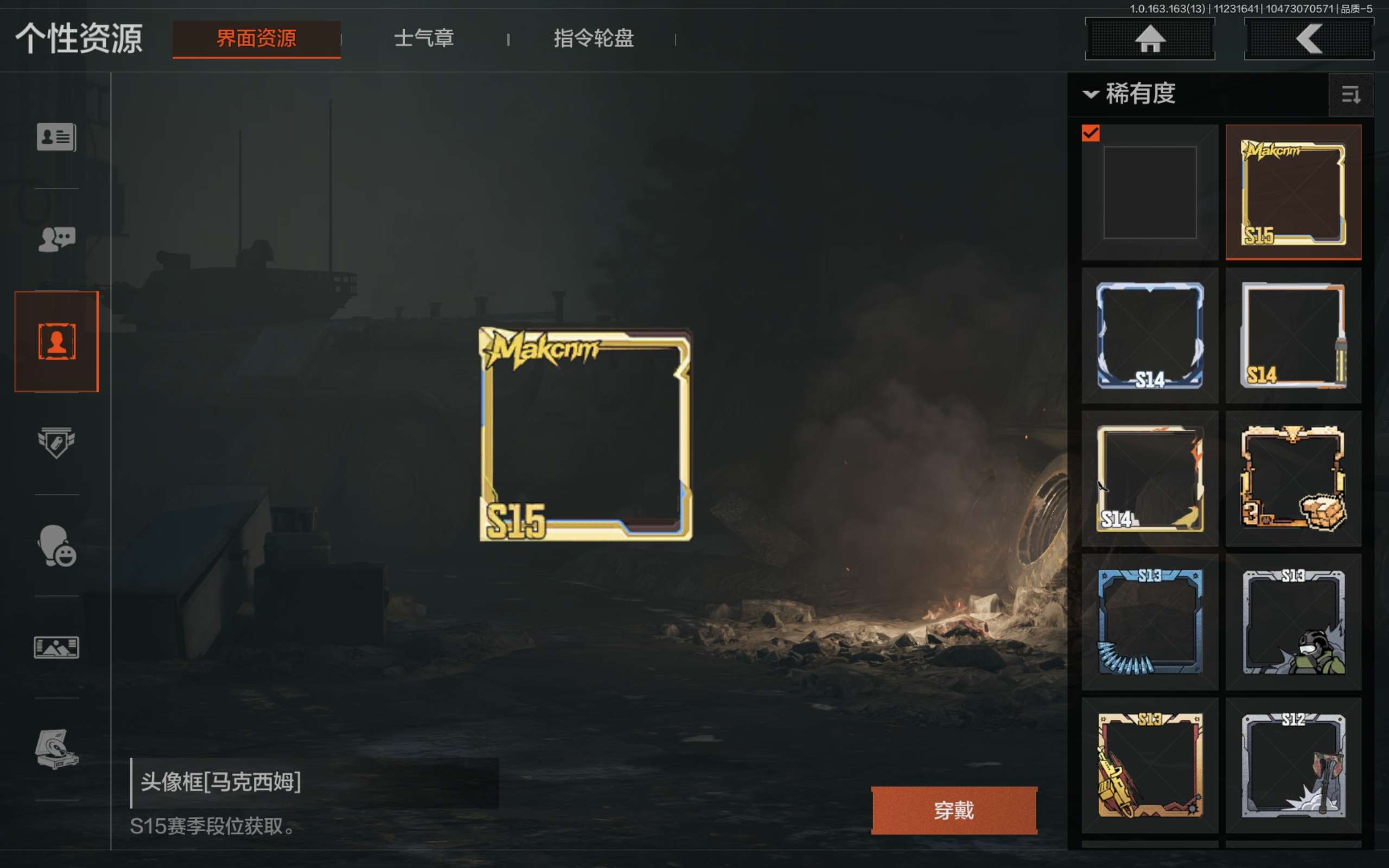Select the blue S14 avatar frame thumbnail
Viewport: 1389px width, 868px height.
click(1150, 335)
